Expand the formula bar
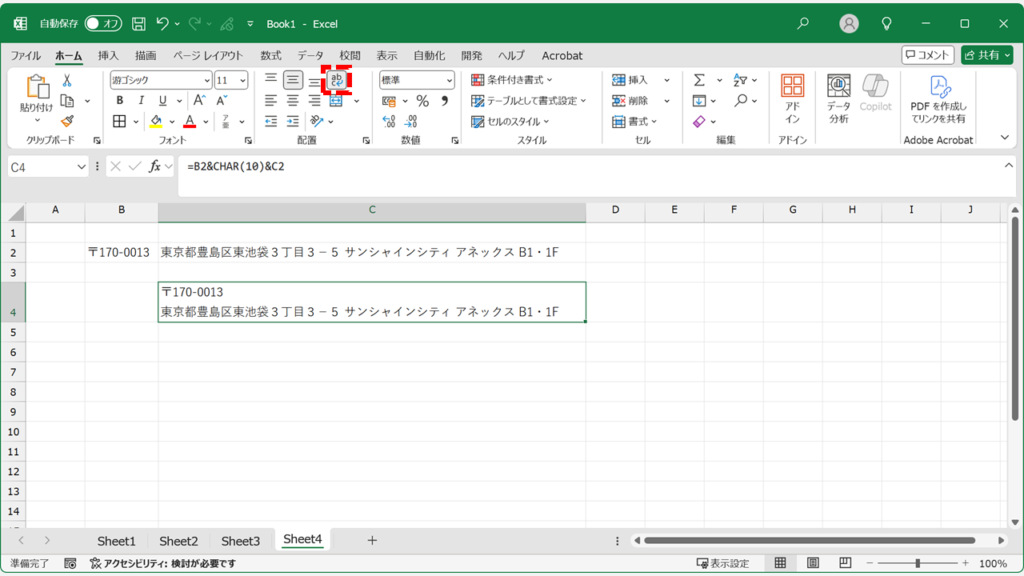This screenshot has height=576, width=1024. [x=1008, y=166]
